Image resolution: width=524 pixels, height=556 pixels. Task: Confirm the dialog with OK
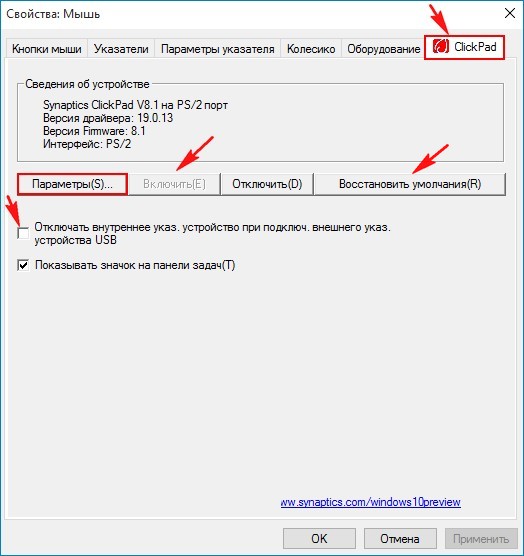[x=319, y=539]
